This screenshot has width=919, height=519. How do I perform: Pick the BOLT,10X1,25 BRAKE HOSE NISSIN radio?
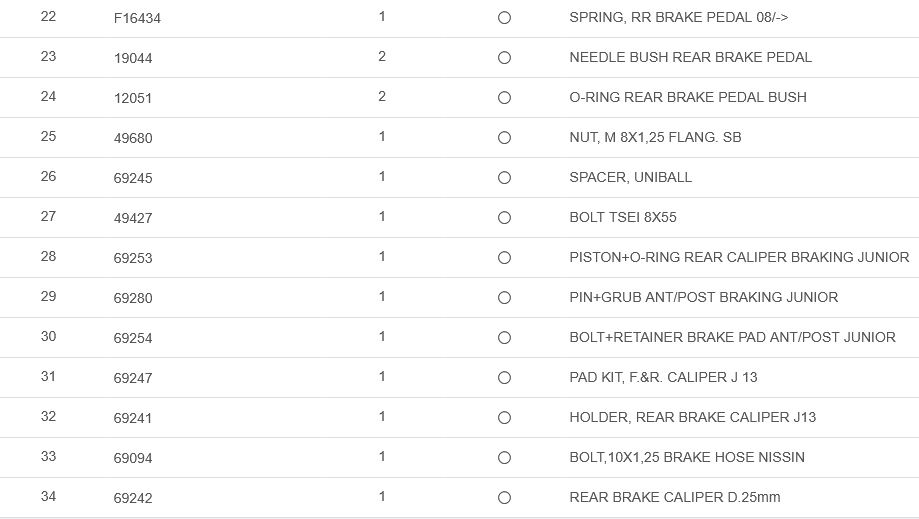pyautogui.click(x=504, y=458)
